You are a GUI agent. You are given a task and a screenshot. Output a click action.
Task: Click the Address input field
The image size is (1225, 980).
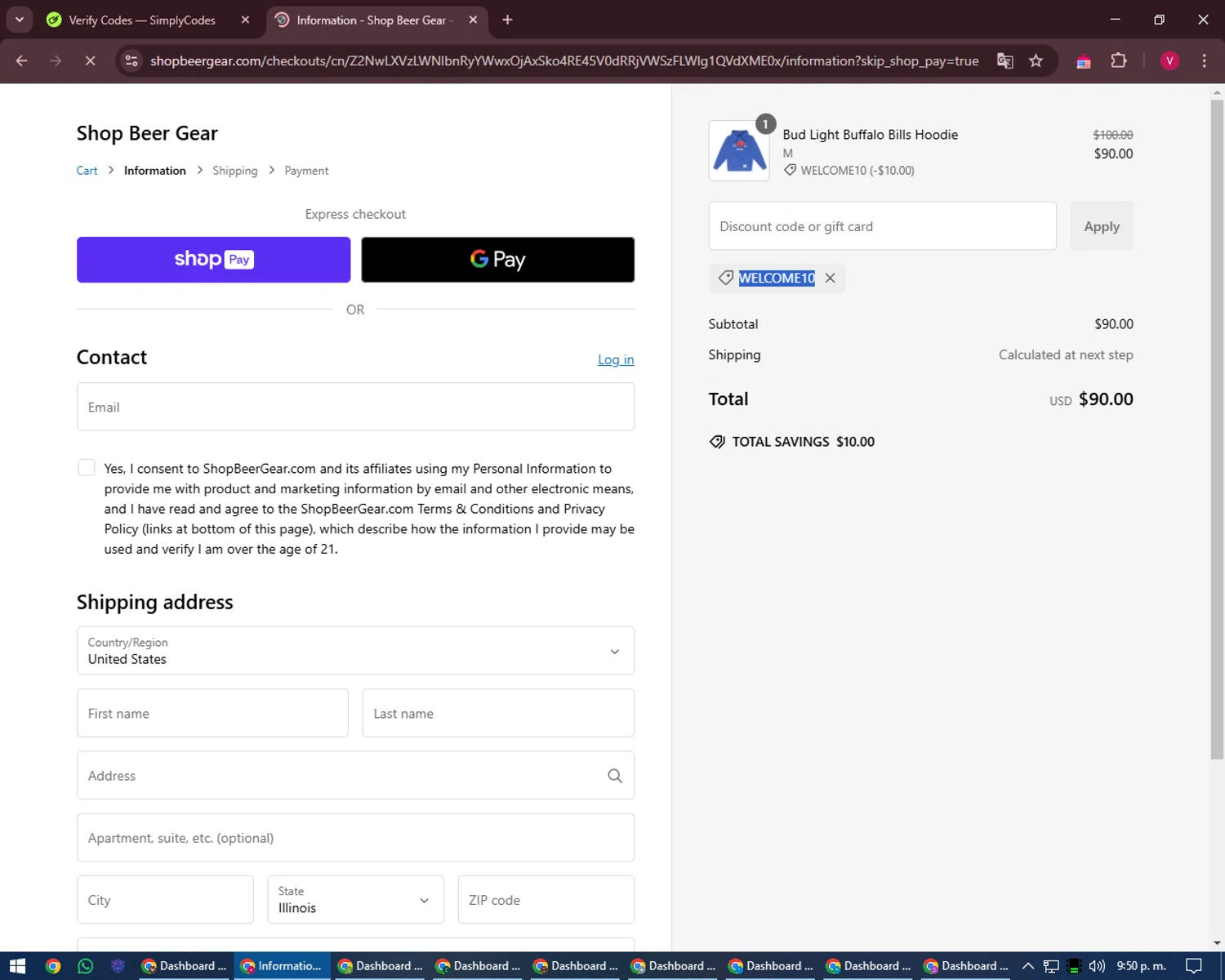[355, 775]
